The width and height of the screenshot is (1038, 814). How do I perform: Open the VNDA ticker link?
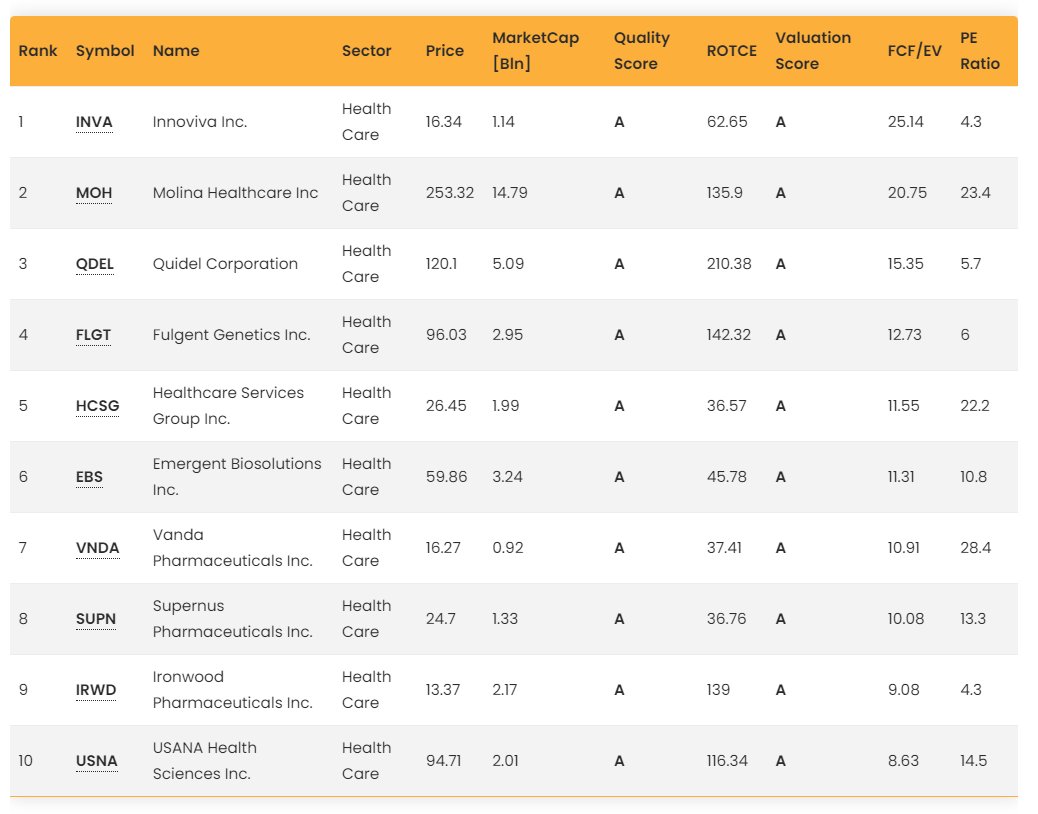point(97,548)
